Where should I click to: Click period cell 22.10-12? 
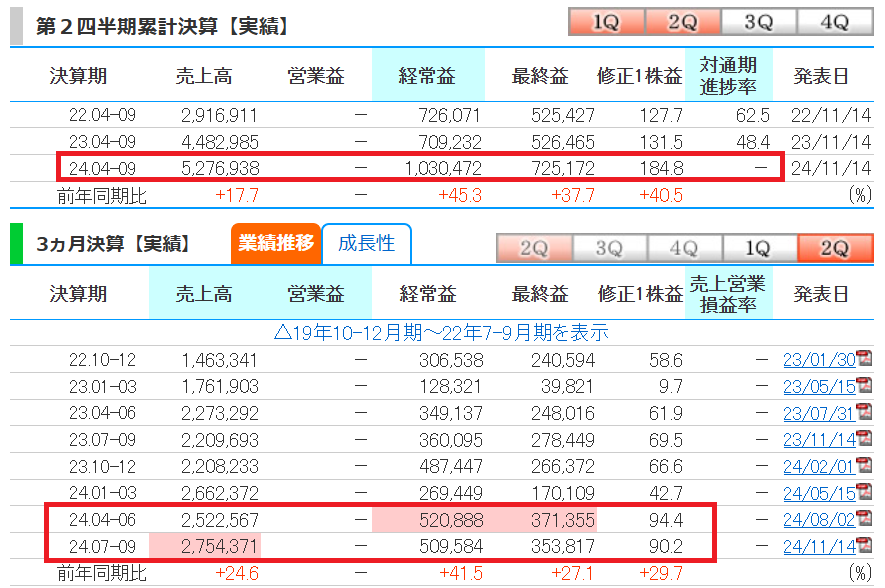102,359
